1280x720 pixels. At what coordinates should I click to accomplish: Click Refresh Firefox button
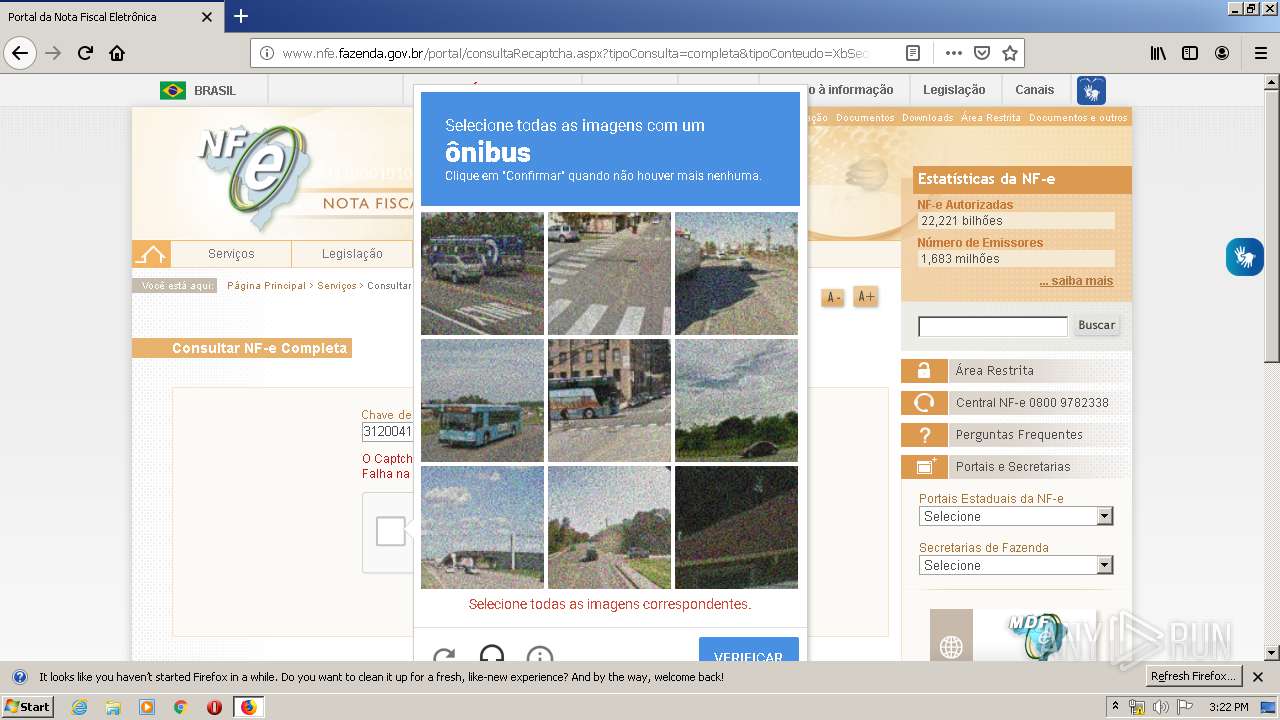(1193, 677)
